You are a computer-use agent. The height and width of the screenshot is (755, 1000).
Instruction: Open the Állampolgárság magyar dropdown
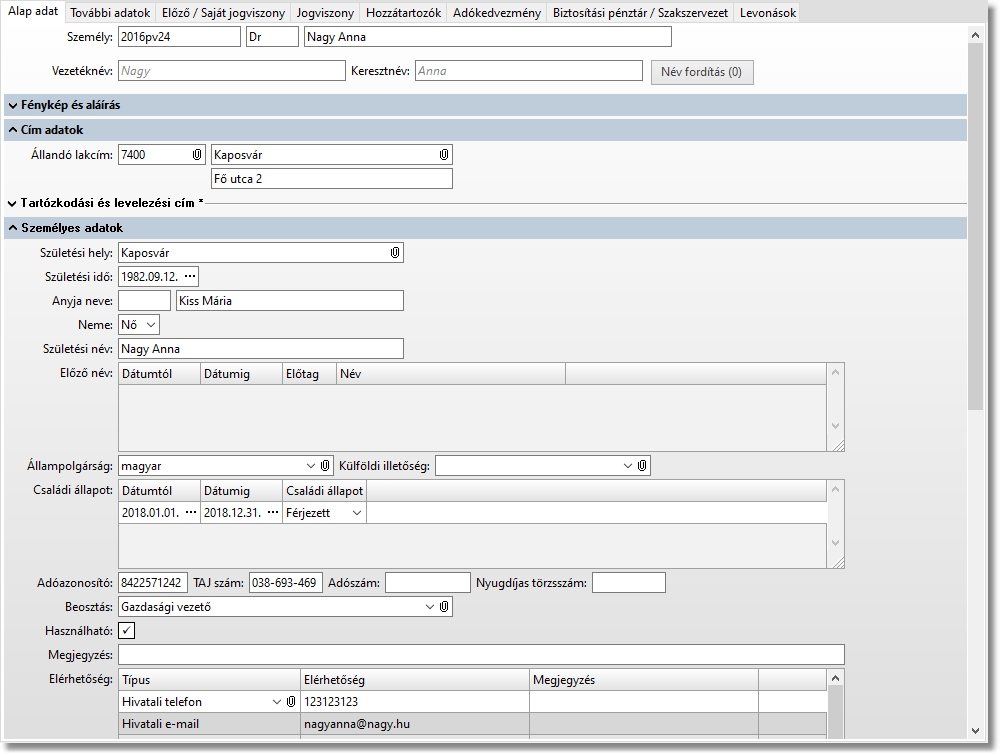pos(311,465)
